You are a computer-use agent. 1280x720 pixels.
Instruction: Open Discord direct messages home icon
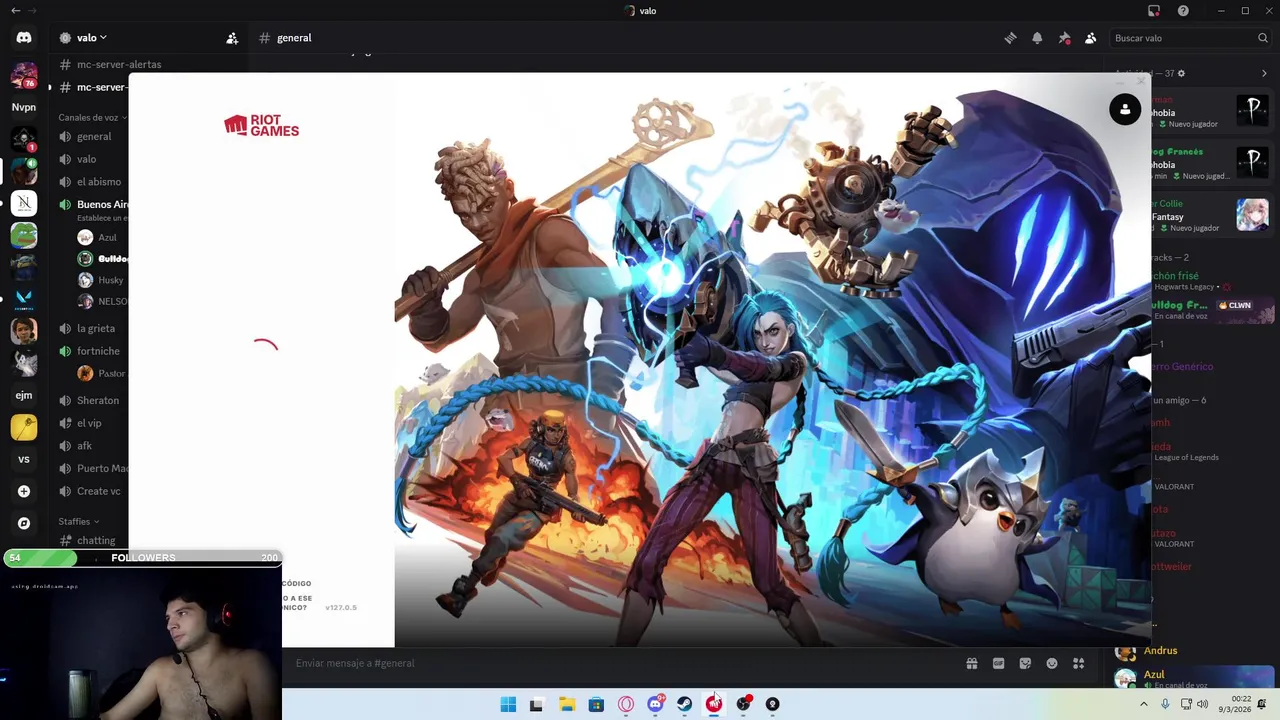(x=24, y=38)
